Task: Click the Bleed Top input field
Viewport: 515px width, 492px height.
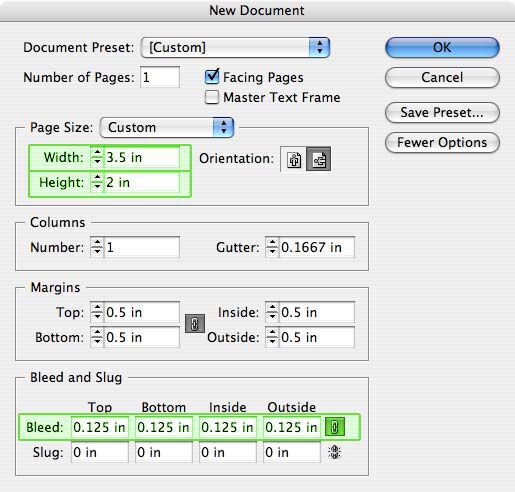Action: tap(100, 427)
